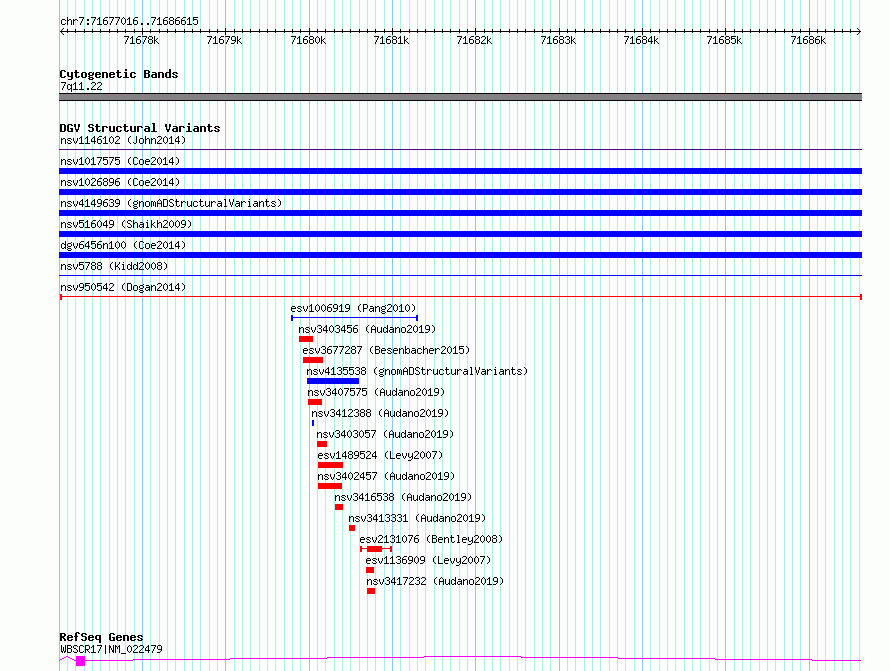Screen dimensions: 890x671
Task: Click the esv1136909 (Levy2007) text label
Action: click(x=429, y=560)
